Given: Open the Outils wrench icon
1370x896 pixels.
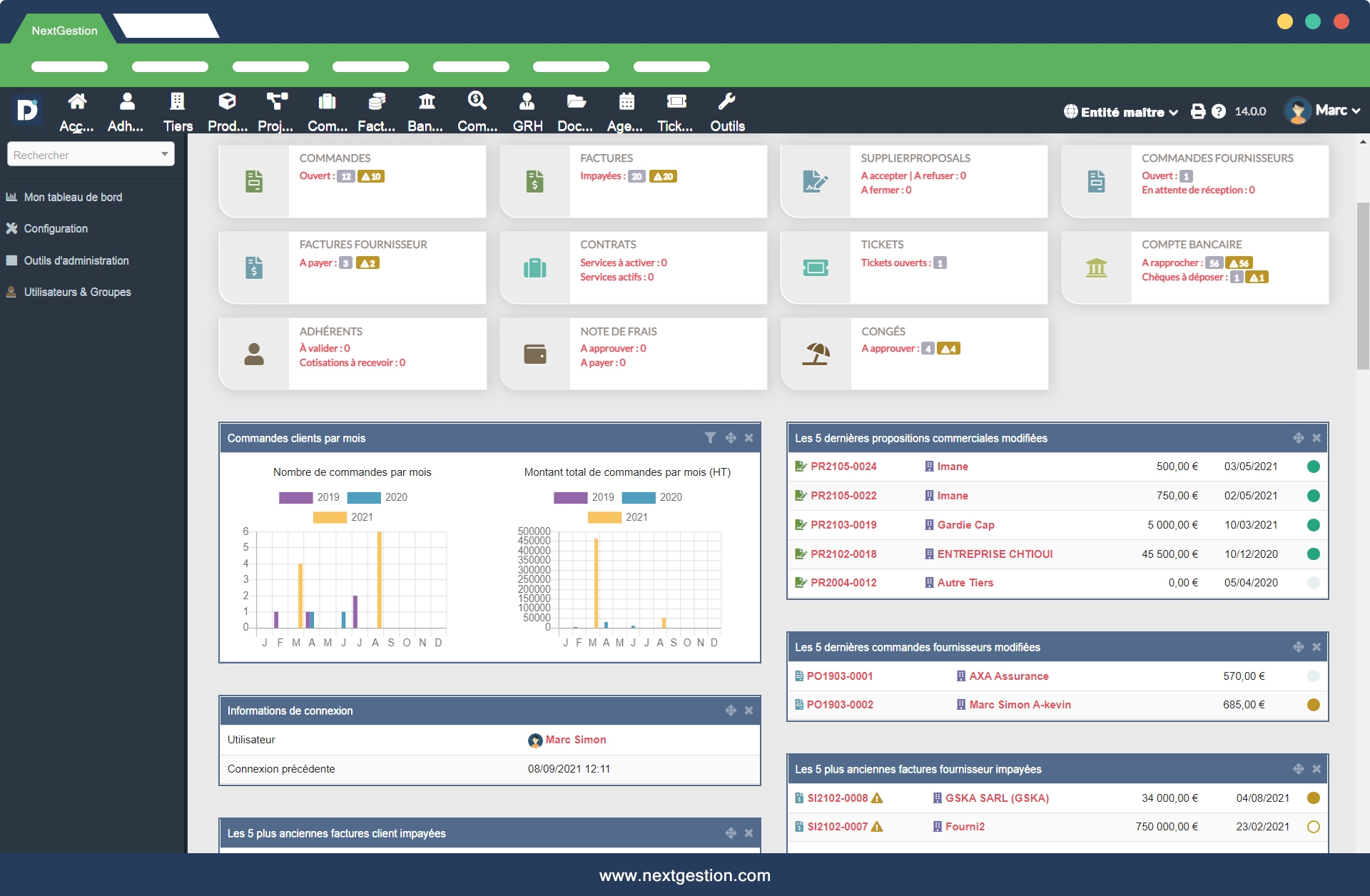Looking at the screenshot, I should 726,102.
